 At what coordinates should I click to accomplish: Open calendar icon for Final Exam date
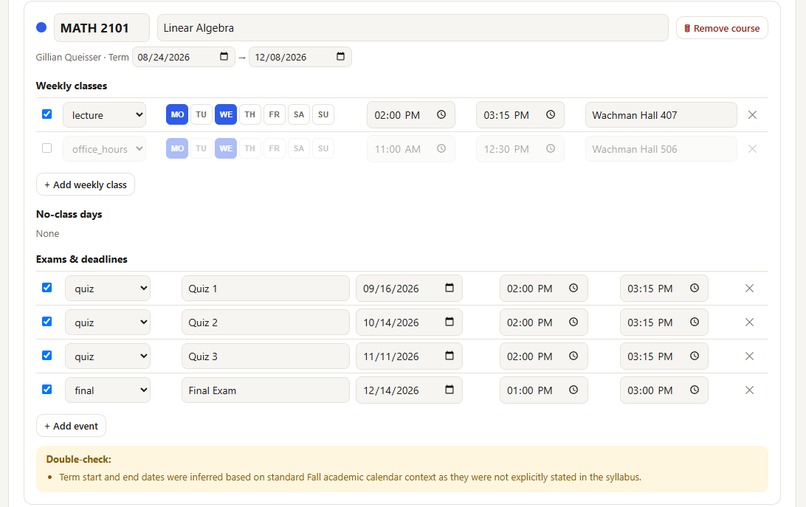click(x=449, y=390)
